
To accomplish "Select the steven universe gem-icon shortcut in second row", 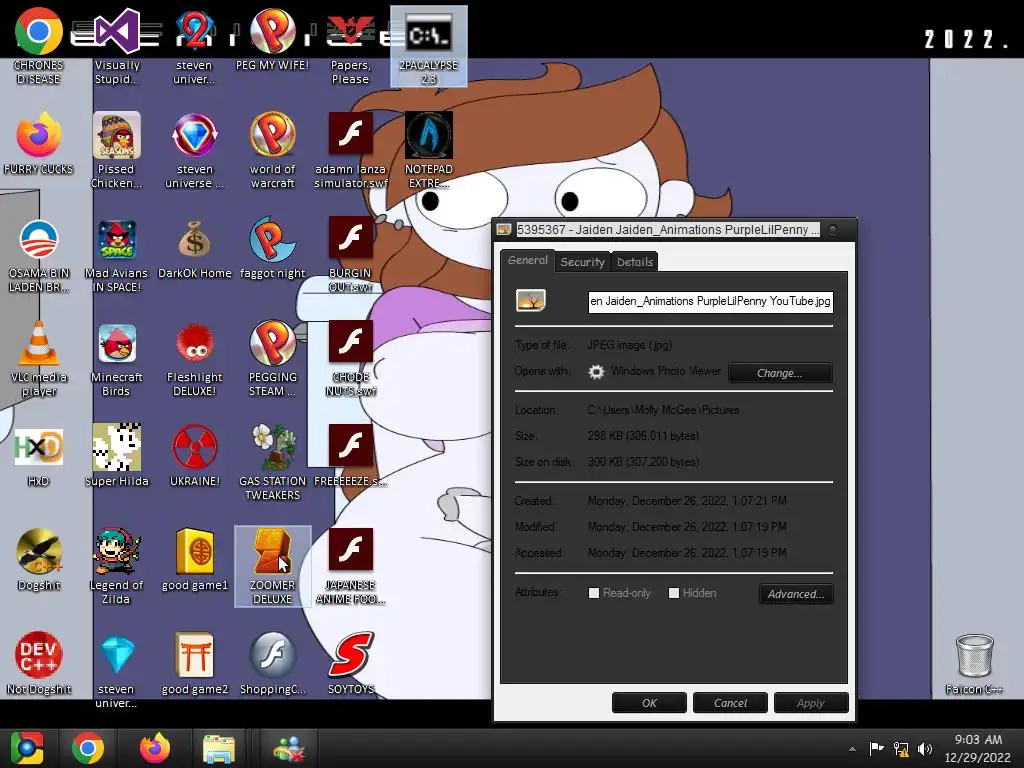I will (x=195, y=150).
